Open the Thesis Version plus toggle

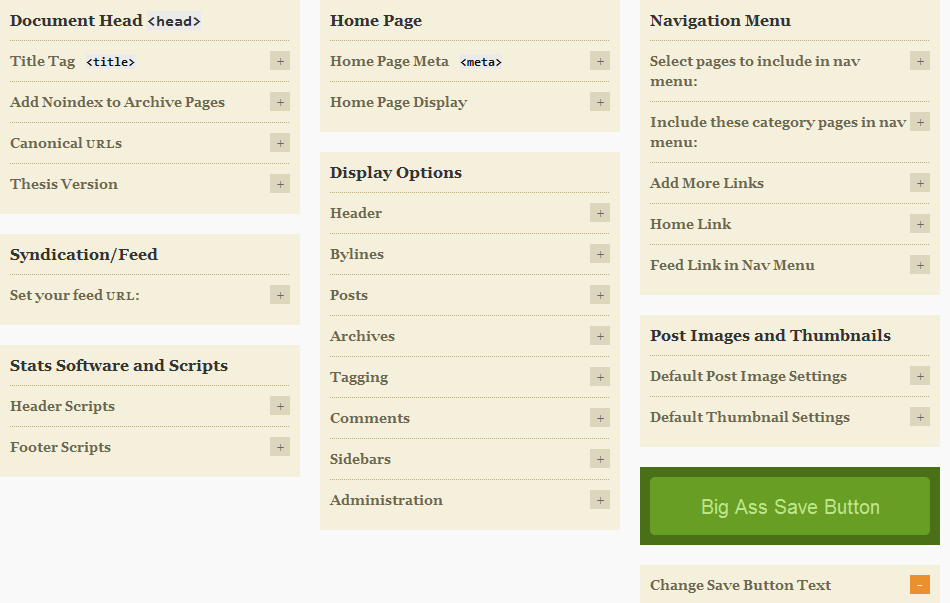(x=280, y=184)
